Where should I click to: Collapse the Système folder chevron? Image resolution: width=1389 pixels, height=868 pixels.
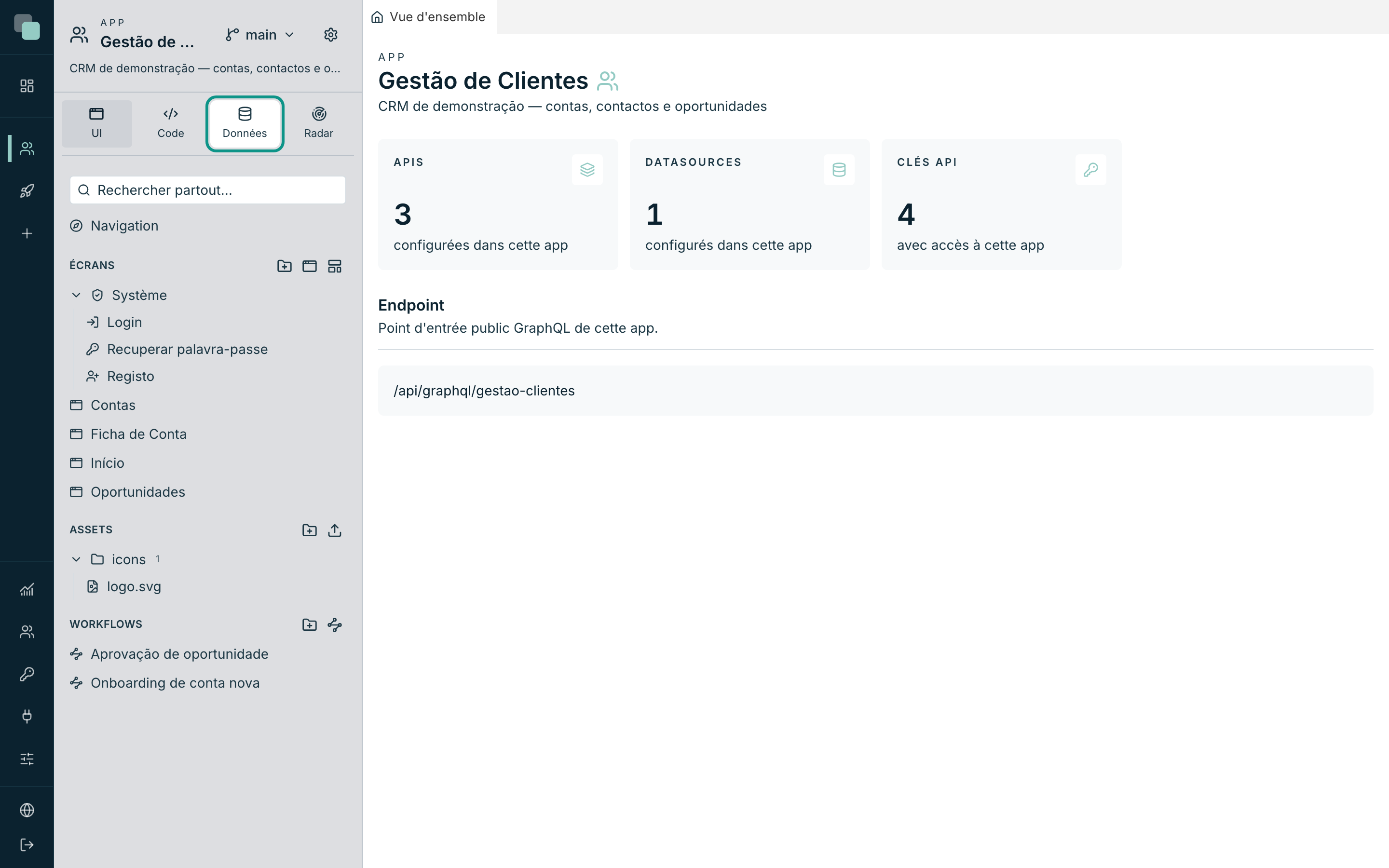(x=76, y=295)
